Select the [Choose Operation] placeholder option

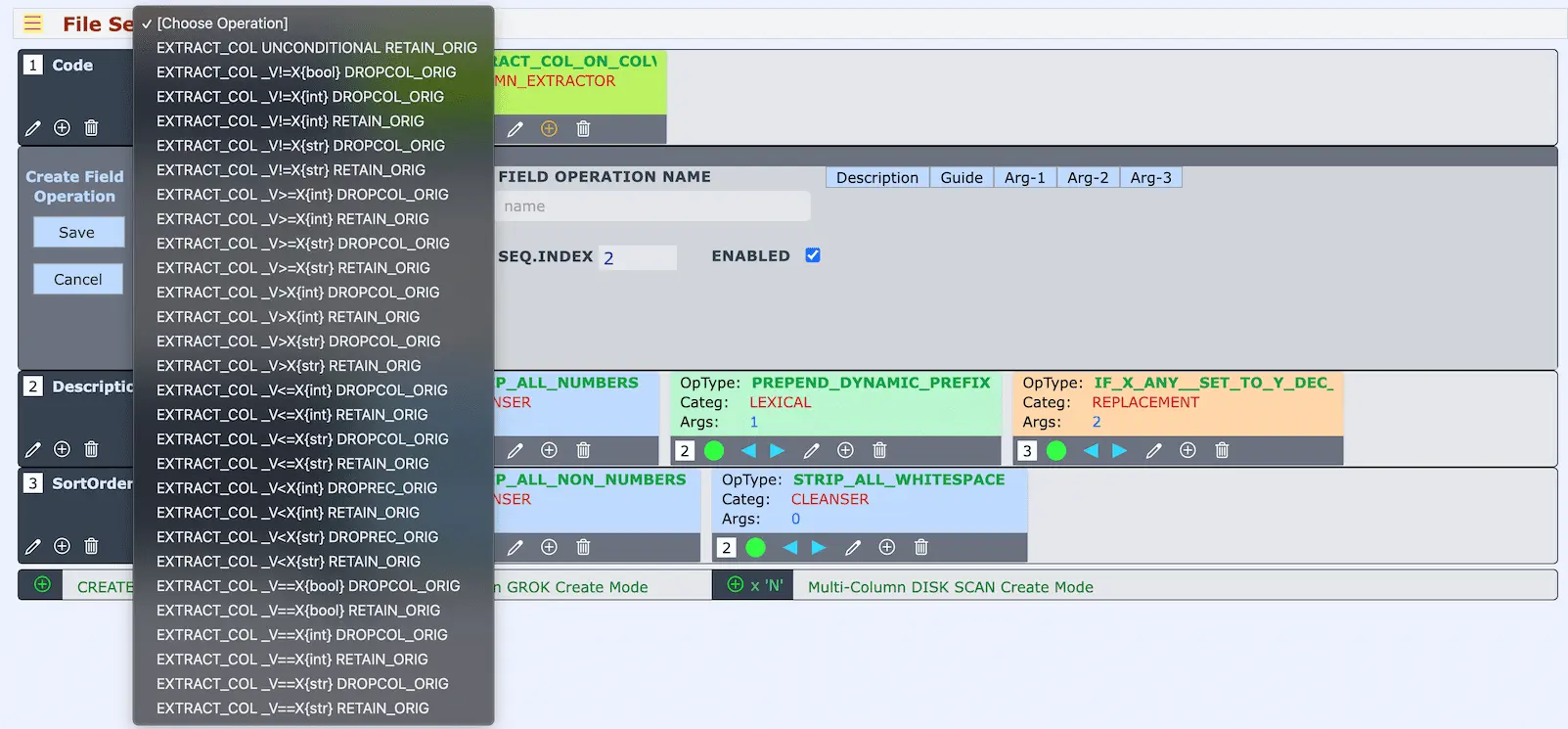(313, 23)
